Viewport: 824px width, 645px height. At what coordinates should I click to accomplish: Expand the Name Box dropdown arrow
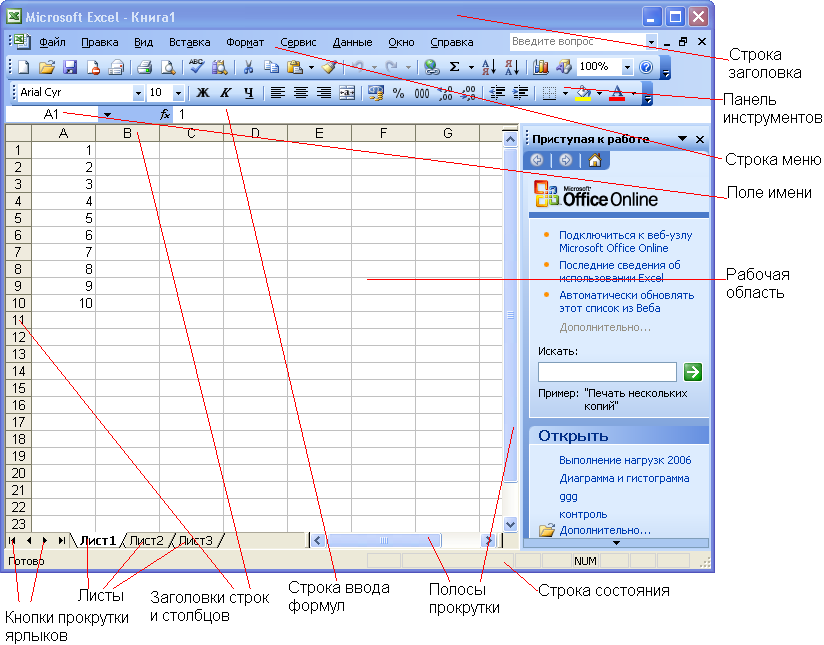click(107, 114)
